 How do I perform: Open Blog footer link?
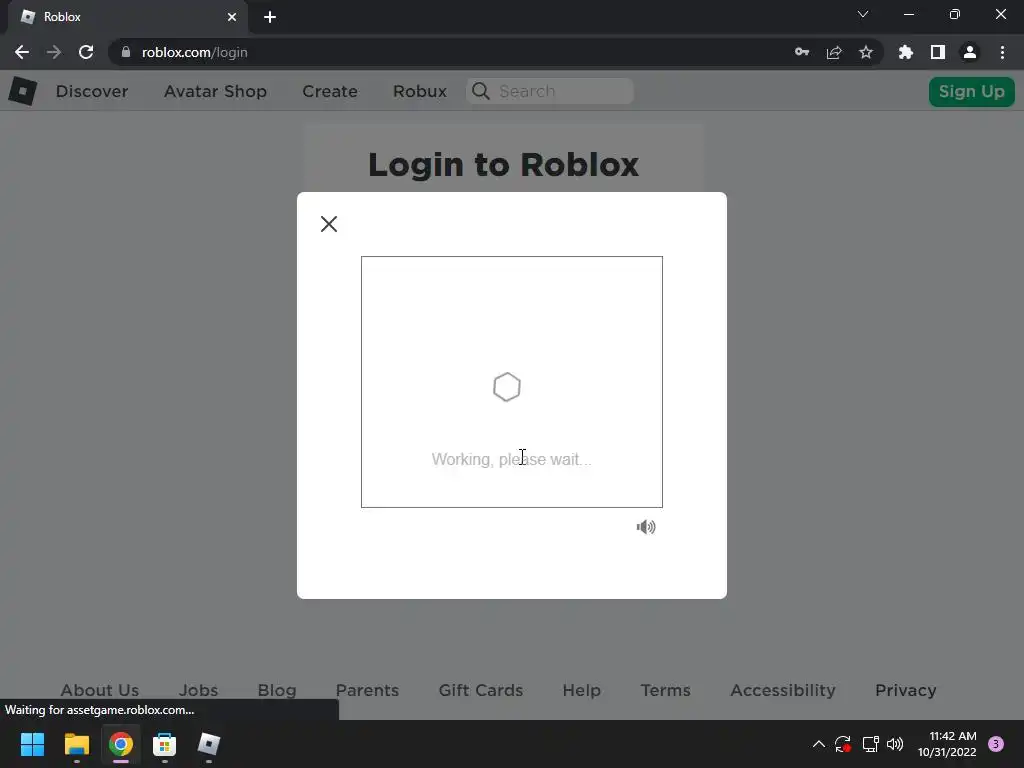pos(277,690)
